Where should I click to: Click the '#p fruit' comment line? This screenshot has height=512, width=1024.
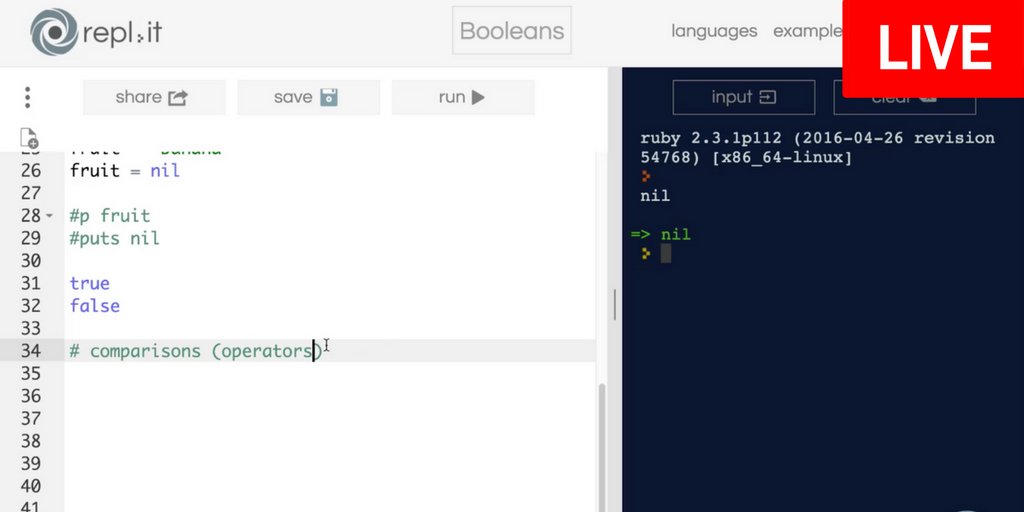click(x=110, y=216)
